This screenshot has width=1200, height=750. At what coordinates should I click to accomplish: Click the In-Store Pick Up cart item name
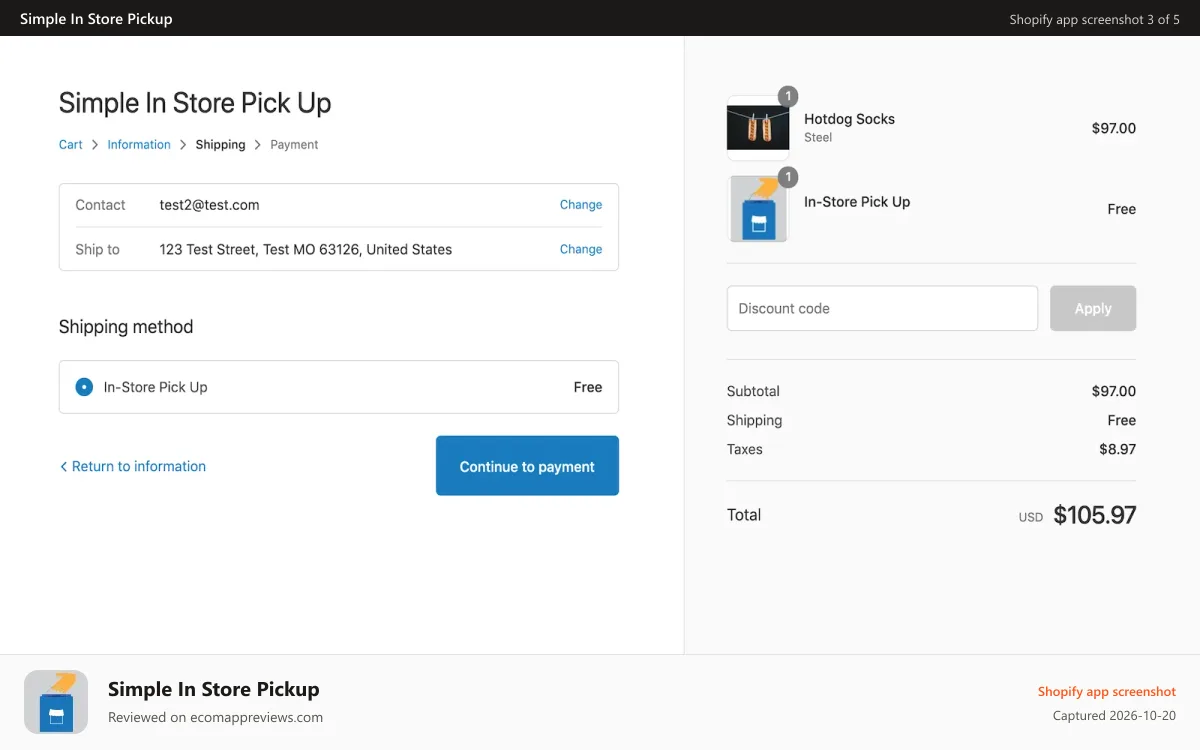(x=857, y=202)
